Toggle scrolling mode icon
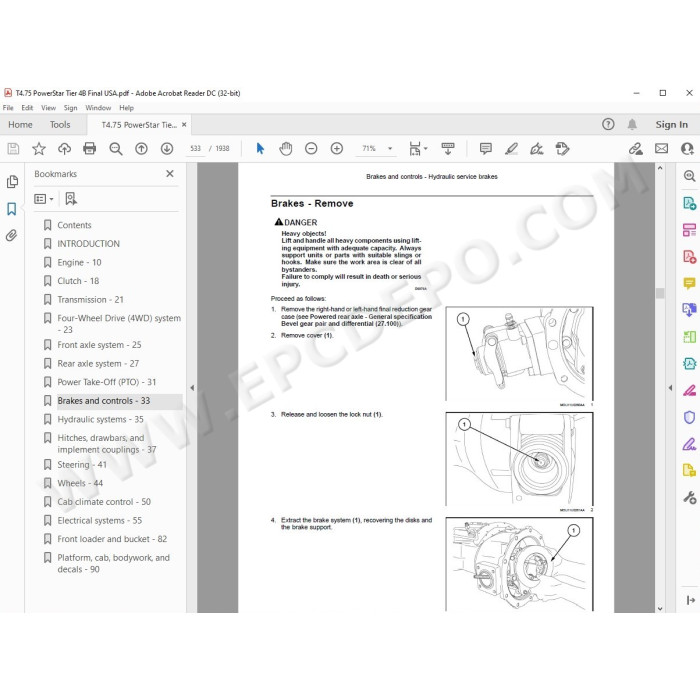Viewport: 700px width, 700px height. (x=448, y=149)
